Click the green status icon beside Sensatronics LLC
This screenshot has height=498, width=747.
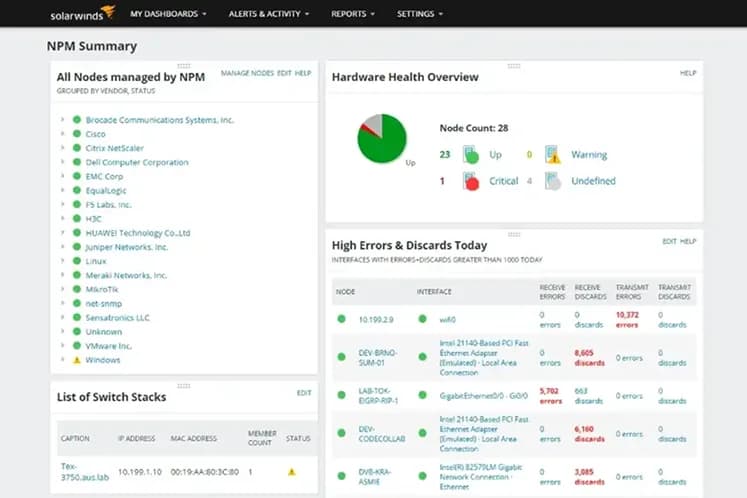click(x=77, y=317)
